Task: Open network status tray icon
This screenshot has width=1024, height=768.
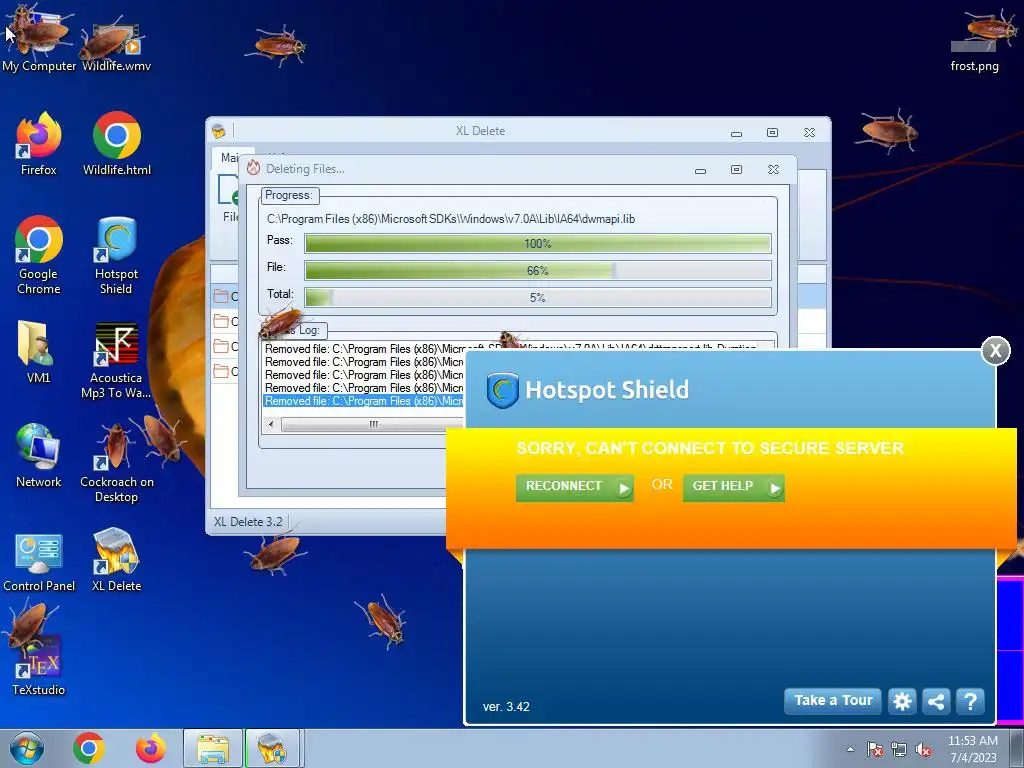Action: tap(899, 750)
